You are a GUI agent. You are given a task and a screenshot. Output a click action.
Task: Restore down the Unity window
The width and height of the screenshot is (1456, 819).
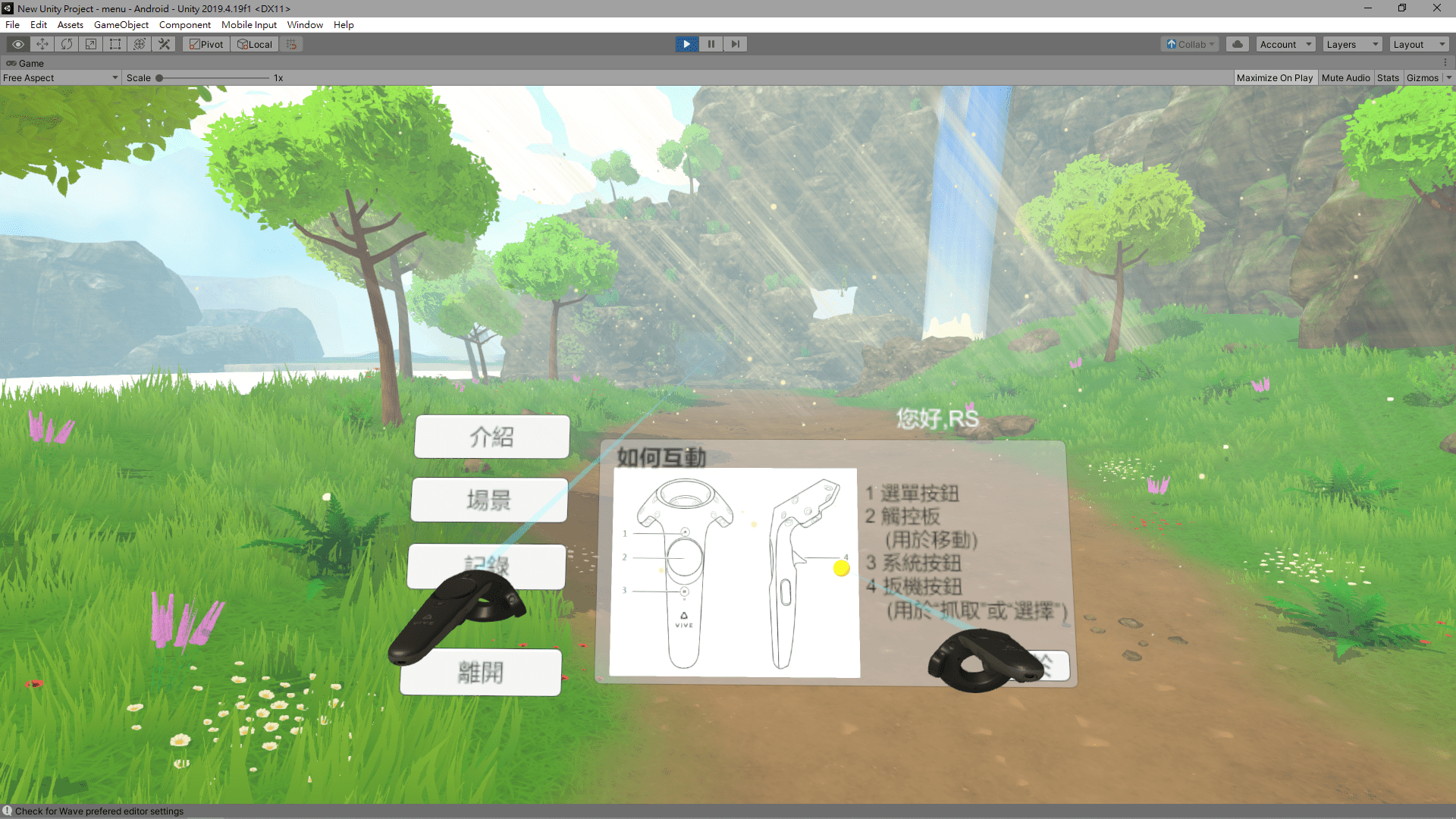click(1402, 8)
